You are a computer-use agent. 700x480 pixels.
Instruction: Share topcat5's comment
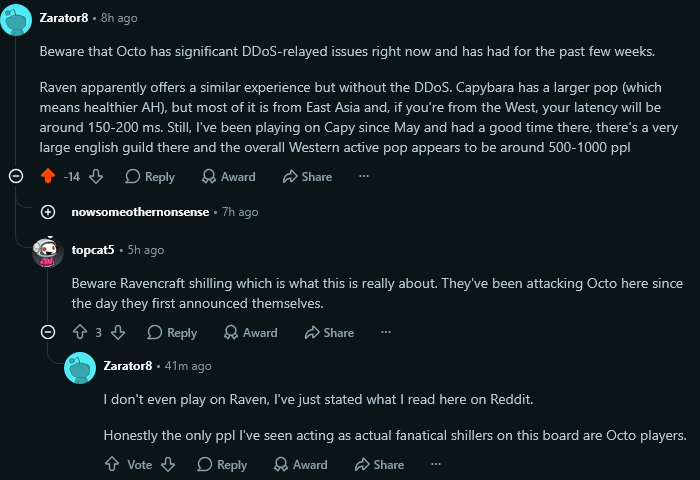(x=329, y=333)
